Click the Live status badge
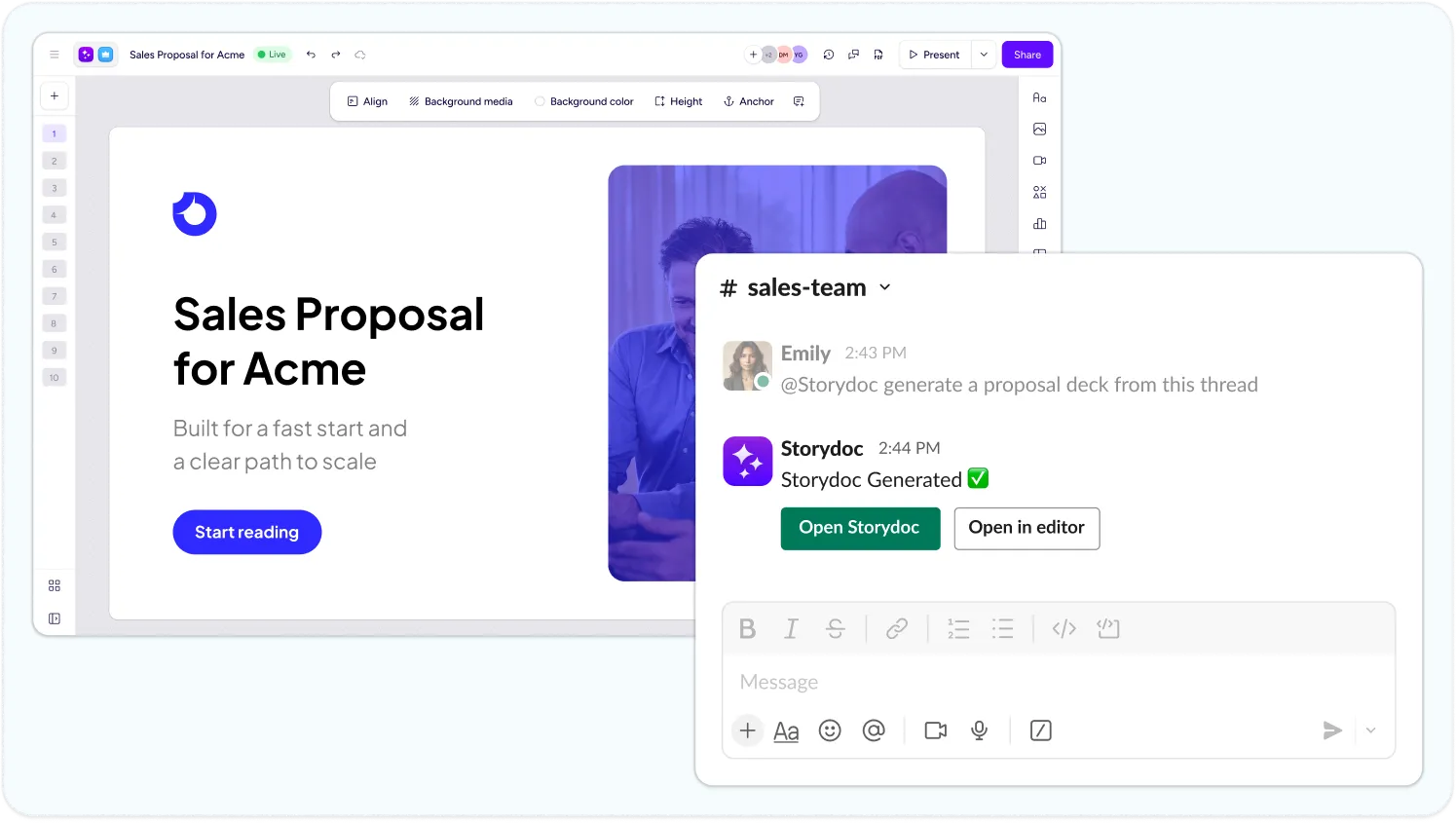This screenshot has width=1456, height=823. click(x=272, y=55)
